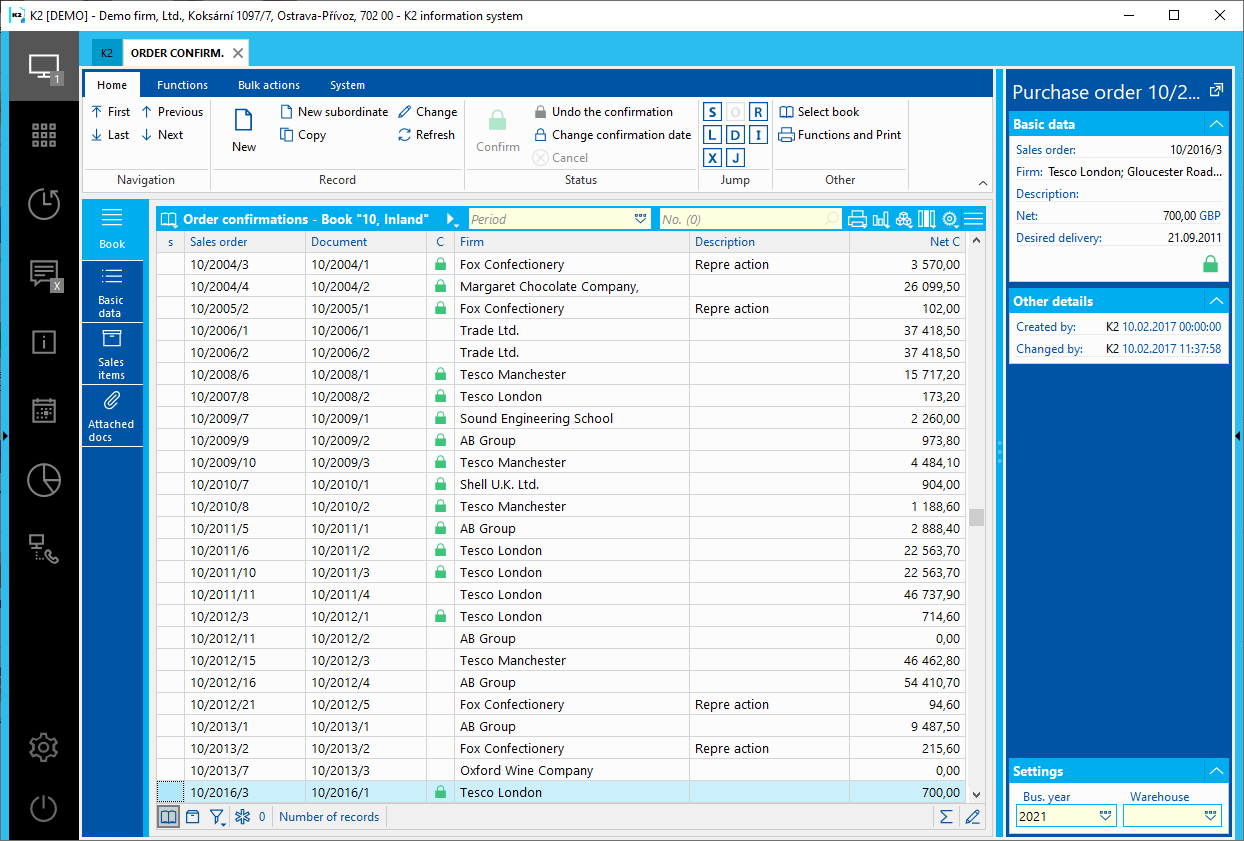Image resolution: width=1244 pixels, height=841 pixels.
Task: Click the calendar icon in left sidebar
Action: (x=44, y=410)
